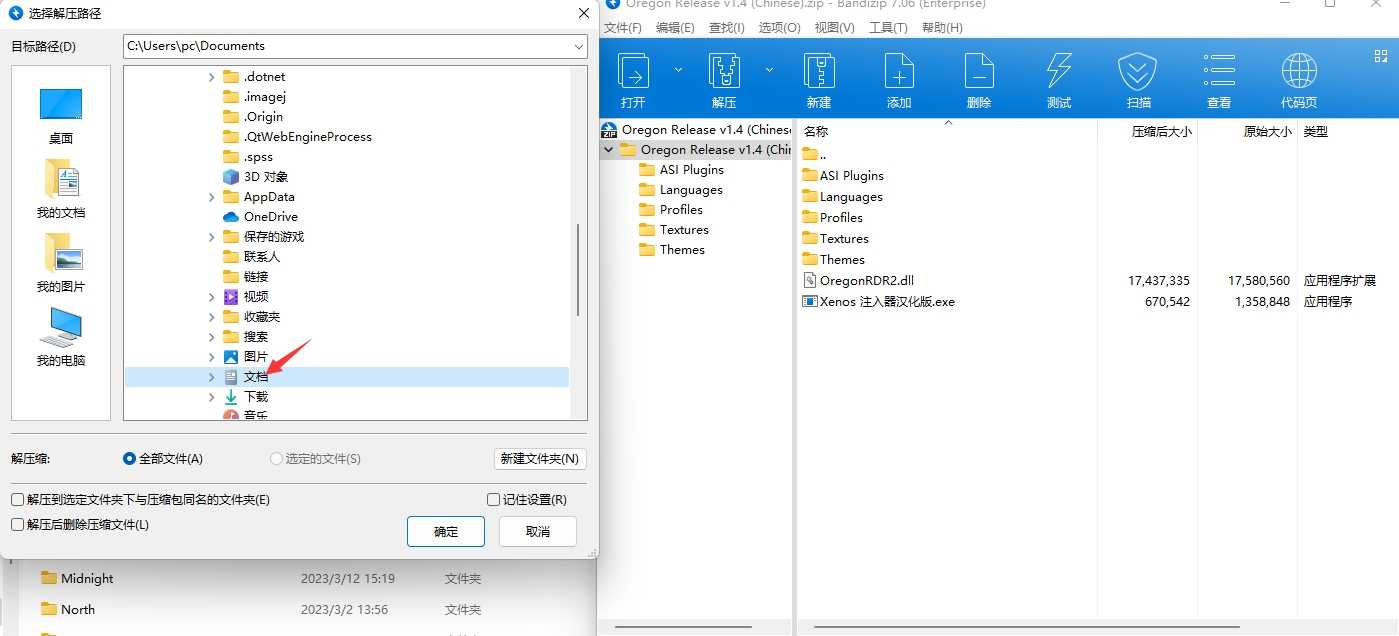The width and height of the screenshot is (1399, 636).
Task: Toggle Remember settings (记住设置) checkbox
Action: (x=493, y=500)
